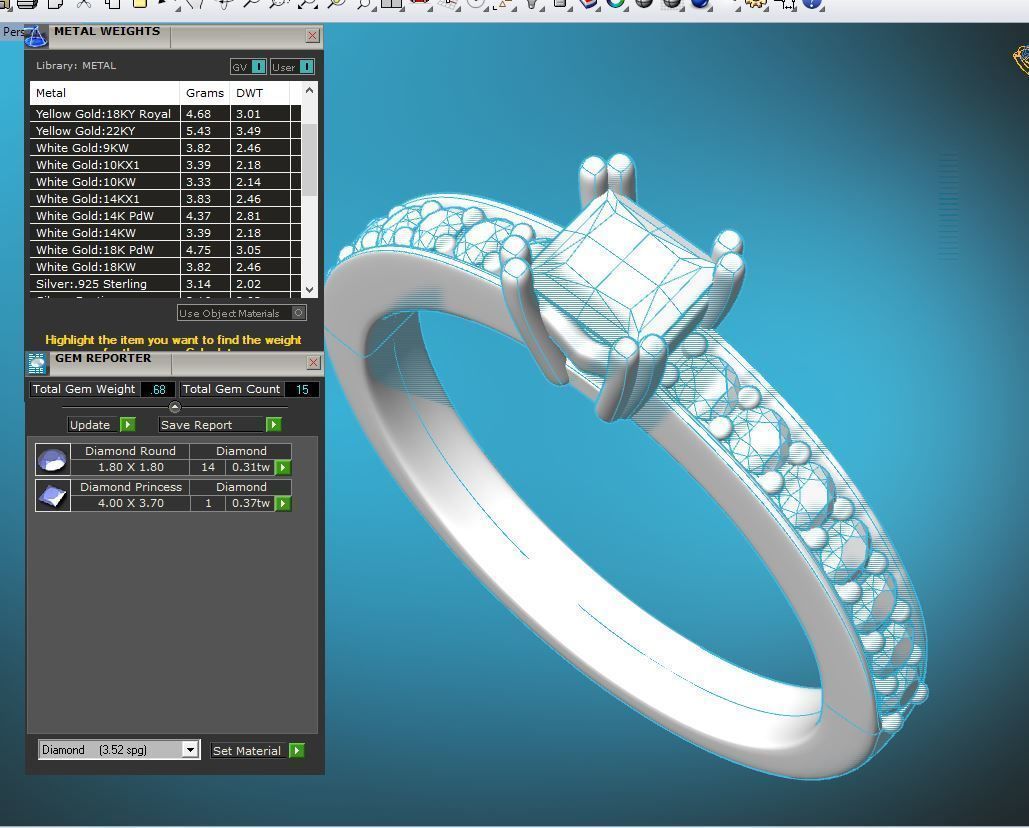Click the Library: METAL label
1029x828 pixels.
[76, 66]
